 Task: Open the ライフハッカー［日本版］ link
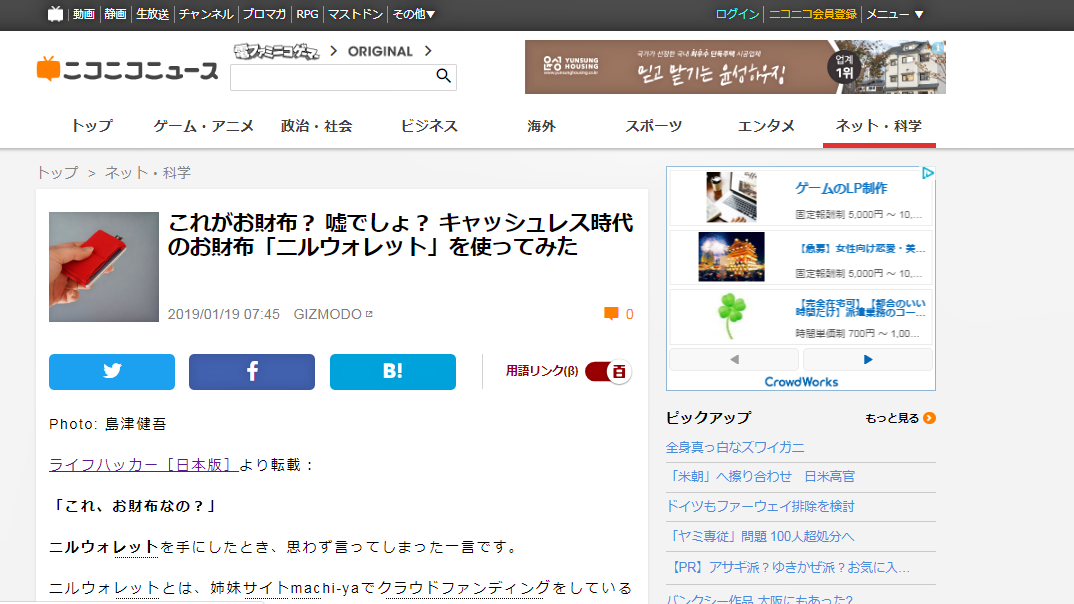143,464
